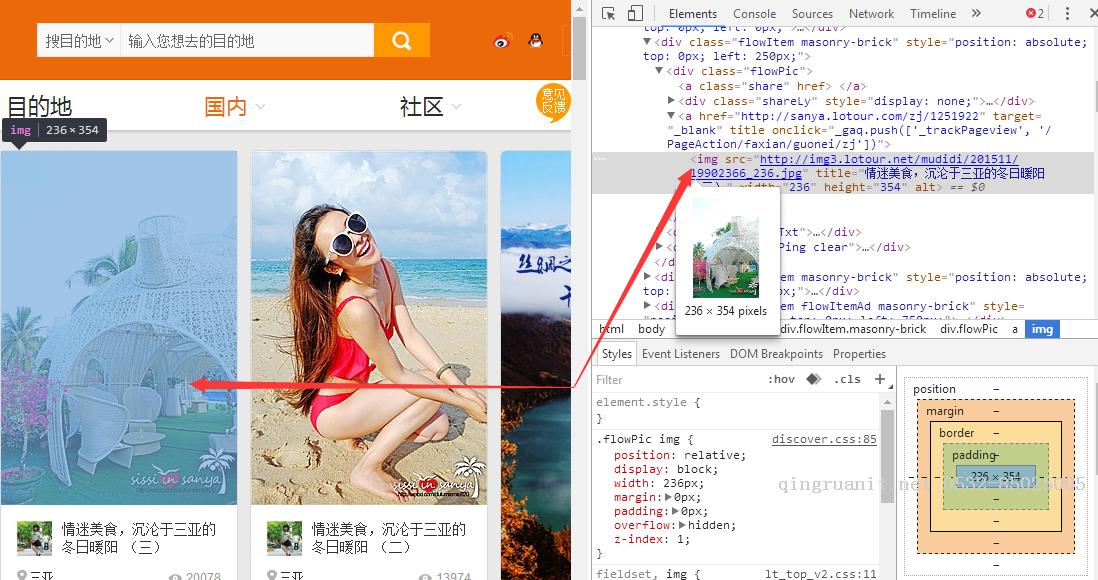Viewport: 1098px width, 580px height.
Task: Toggle the :hov pseudo-state panel
Action: [x=783, y=378]
